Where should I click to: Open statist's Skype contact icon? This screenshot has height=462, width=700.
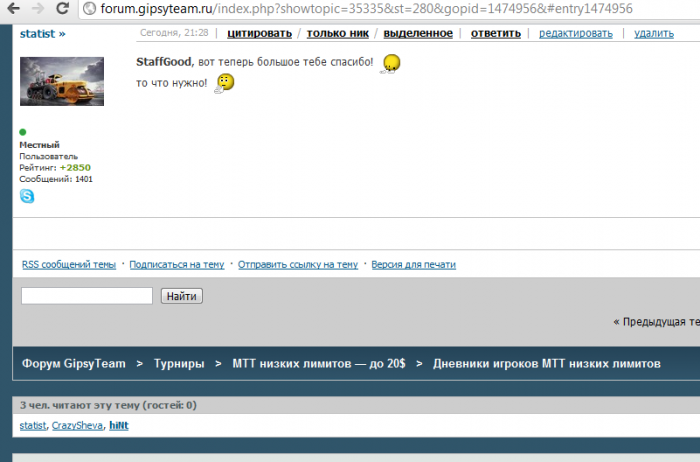(x=27, y=196)
